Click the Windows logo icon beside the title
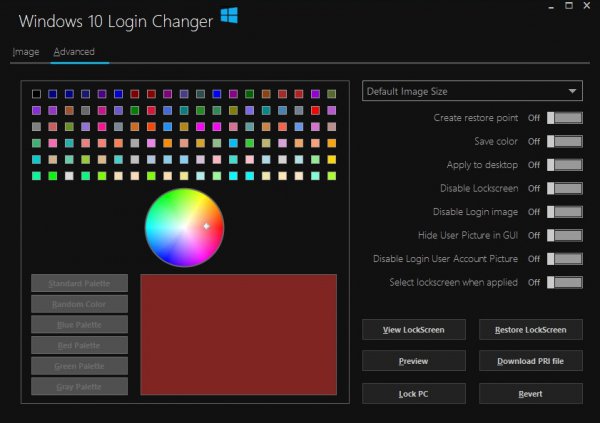 tap(229, 16)
